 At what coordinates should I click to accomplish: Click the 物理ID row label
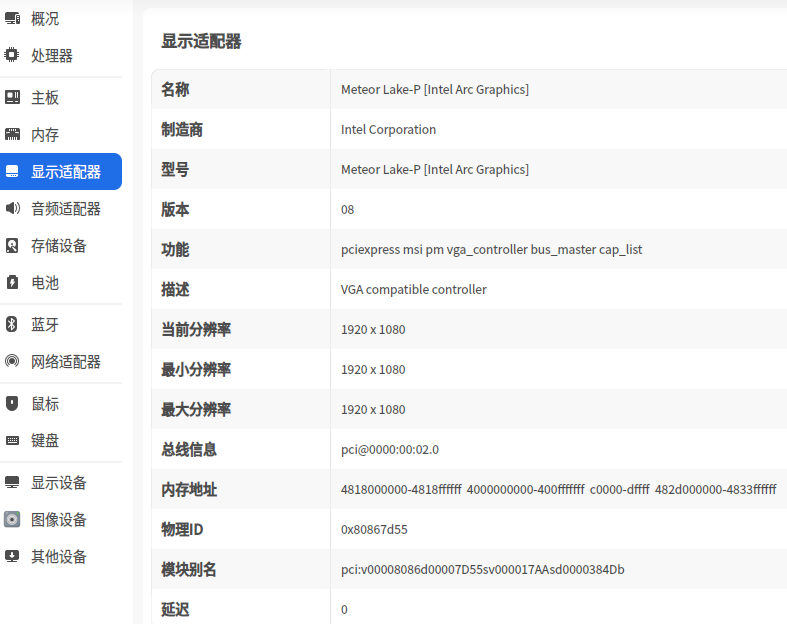tap(182, 530)
